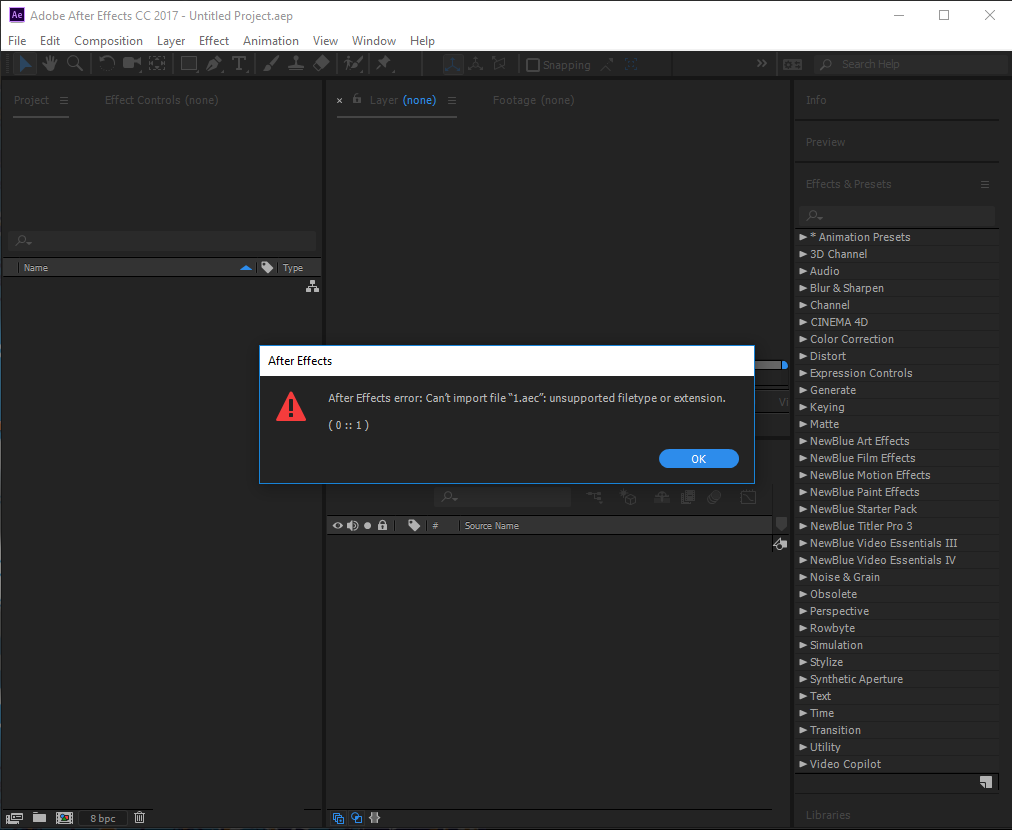Expand the Blur & Sharpen effects category

[803, 288]
